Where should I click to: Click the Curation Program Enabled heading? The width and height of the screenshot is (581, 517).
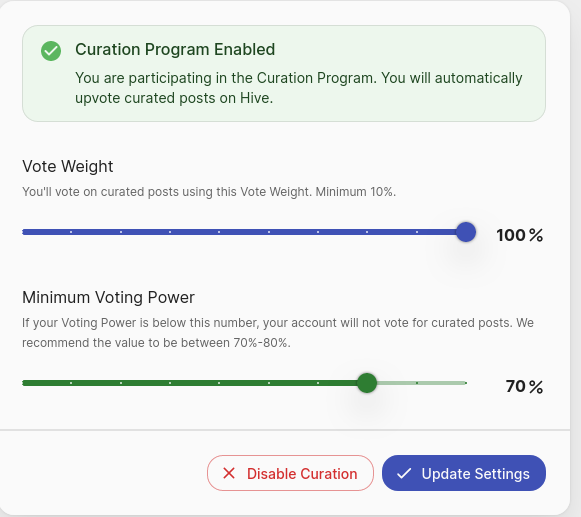pos(175,49)
